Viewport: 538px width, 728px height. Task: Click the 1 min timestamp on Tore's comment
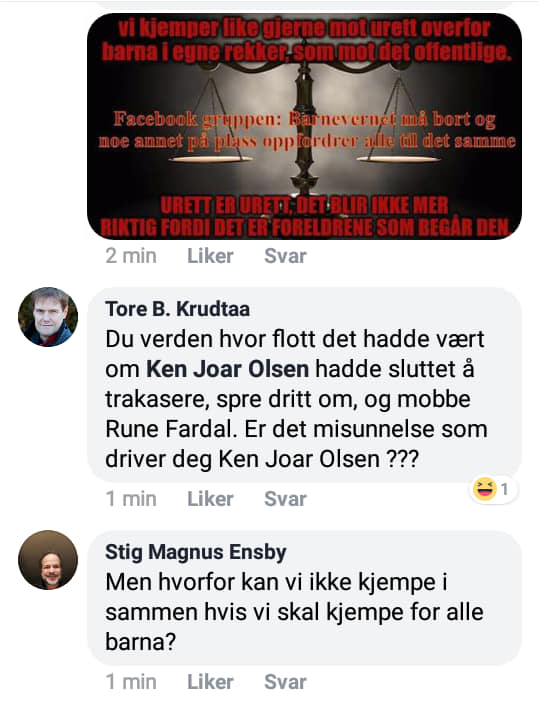[x=131, y=499]
